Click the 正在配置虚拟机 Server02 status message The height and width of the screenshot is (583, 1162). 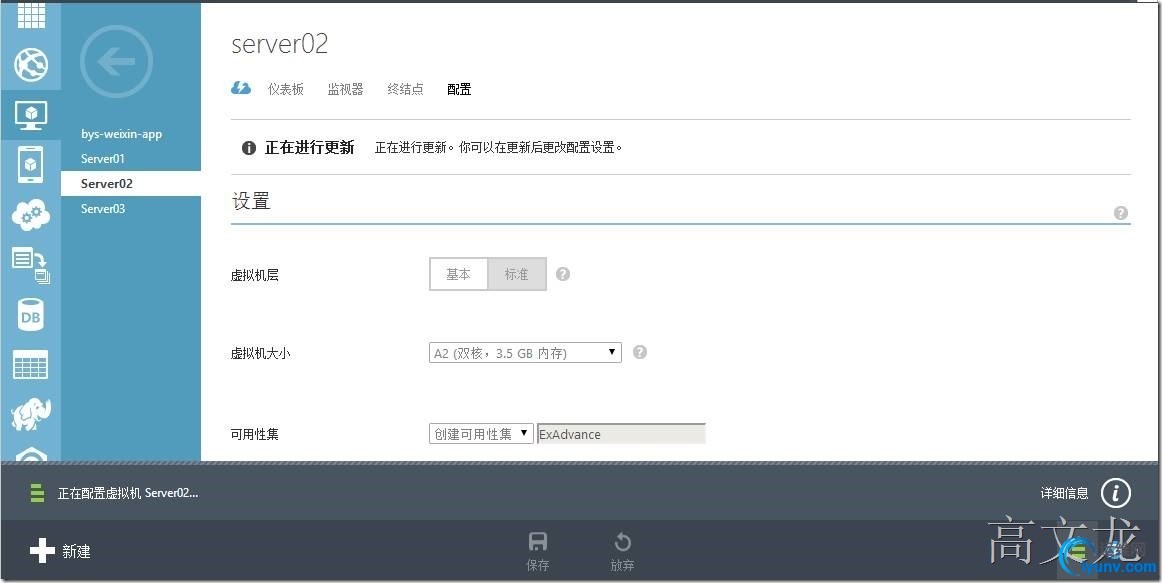[128, 493]
